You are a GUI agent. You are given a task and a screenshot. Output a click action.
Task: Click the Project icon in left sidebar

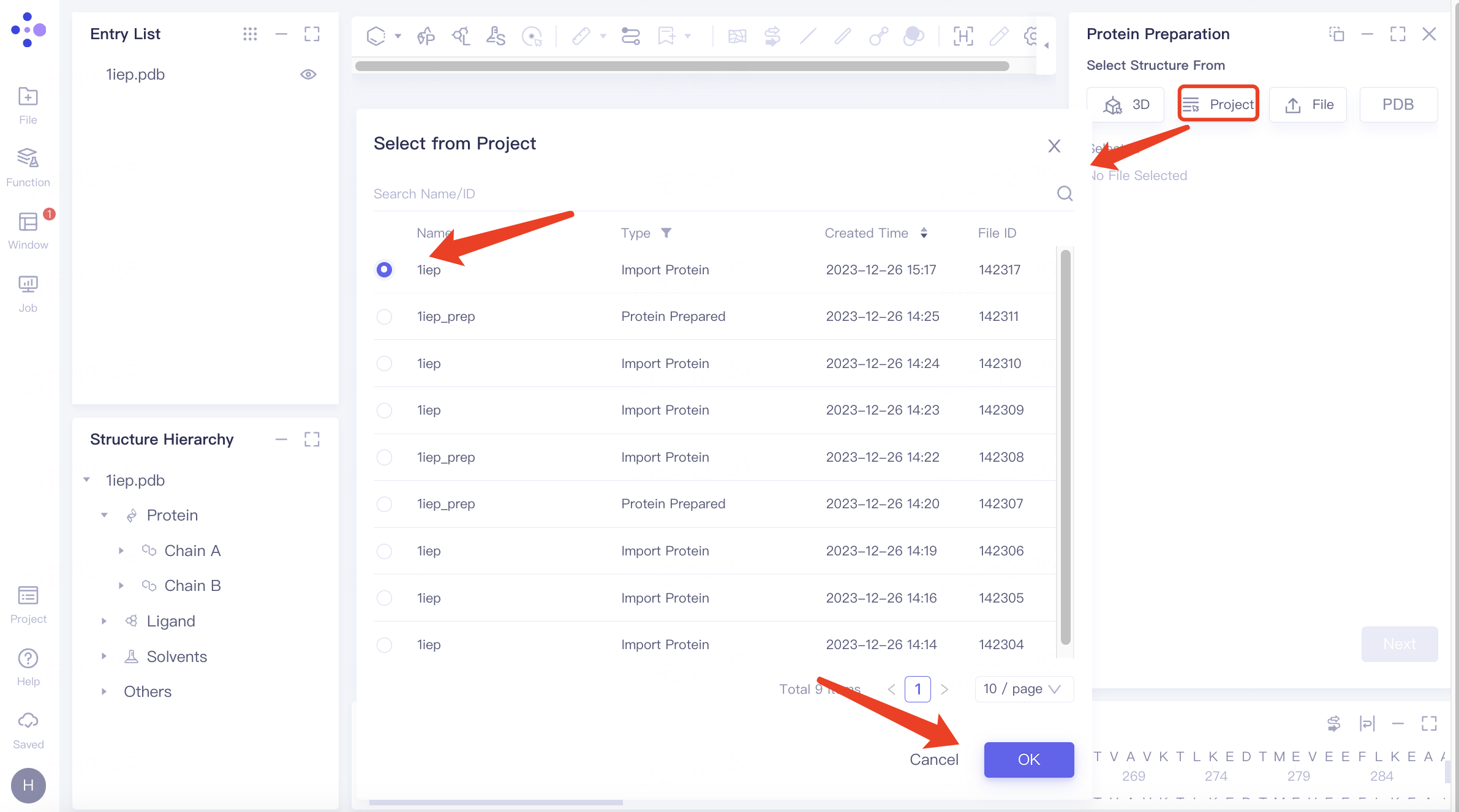(28, 603)
